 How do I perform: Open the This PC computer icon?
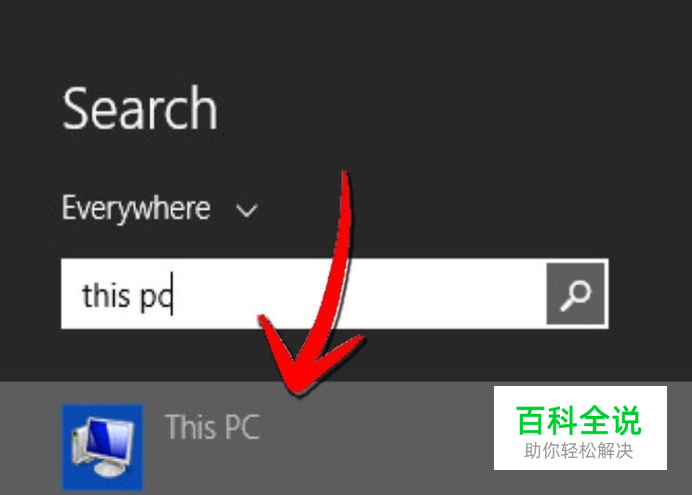tap(102, 446)
